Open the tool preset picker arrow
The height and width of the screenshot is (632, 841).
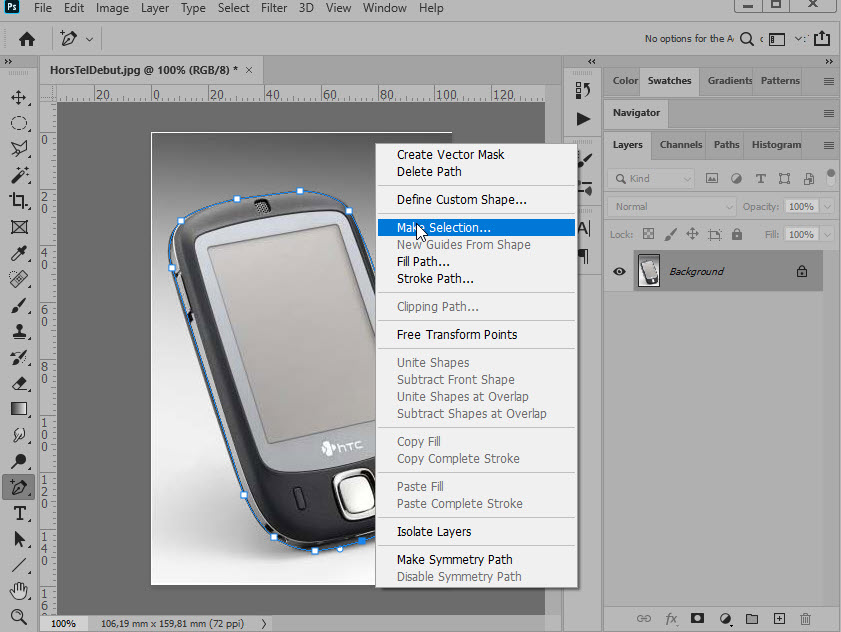(90, 39)
